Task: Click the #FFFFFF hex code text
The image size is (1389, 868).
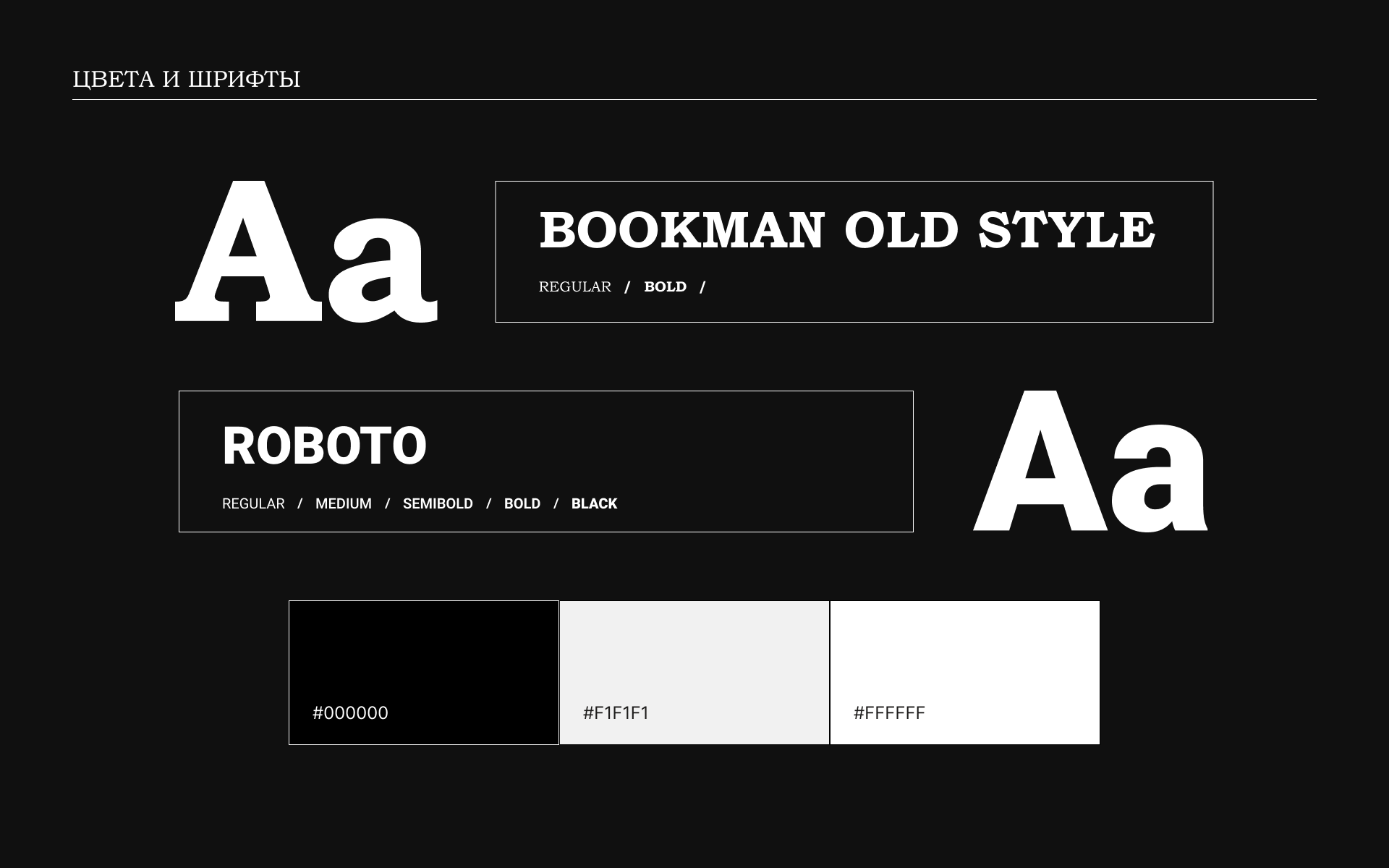Action: coord(889,713)
